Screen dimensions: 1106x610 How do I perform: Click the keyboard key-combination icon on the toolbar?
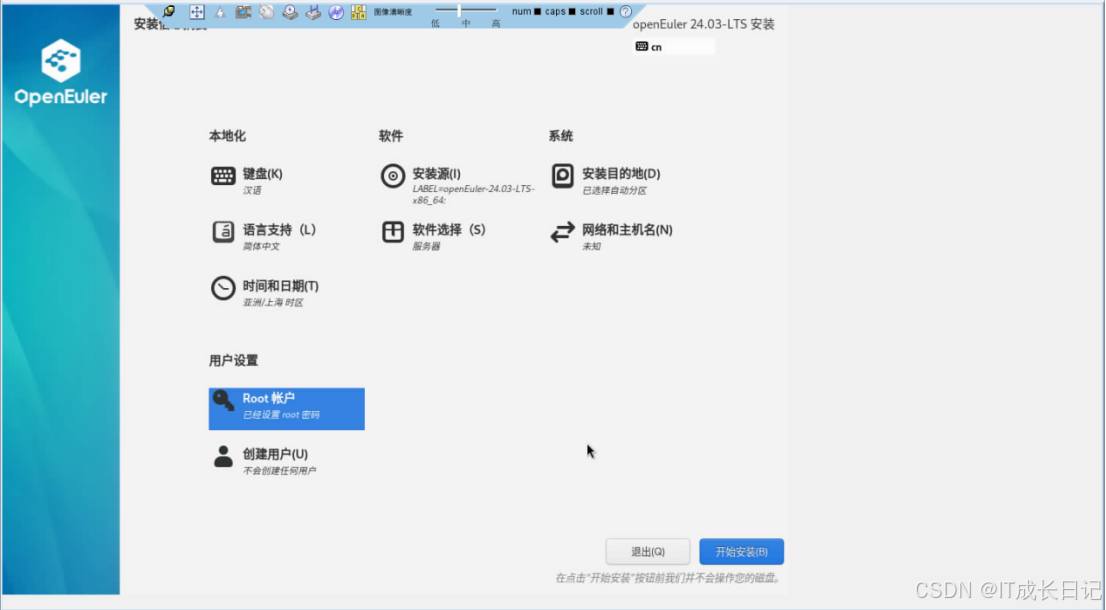[358, 12]
